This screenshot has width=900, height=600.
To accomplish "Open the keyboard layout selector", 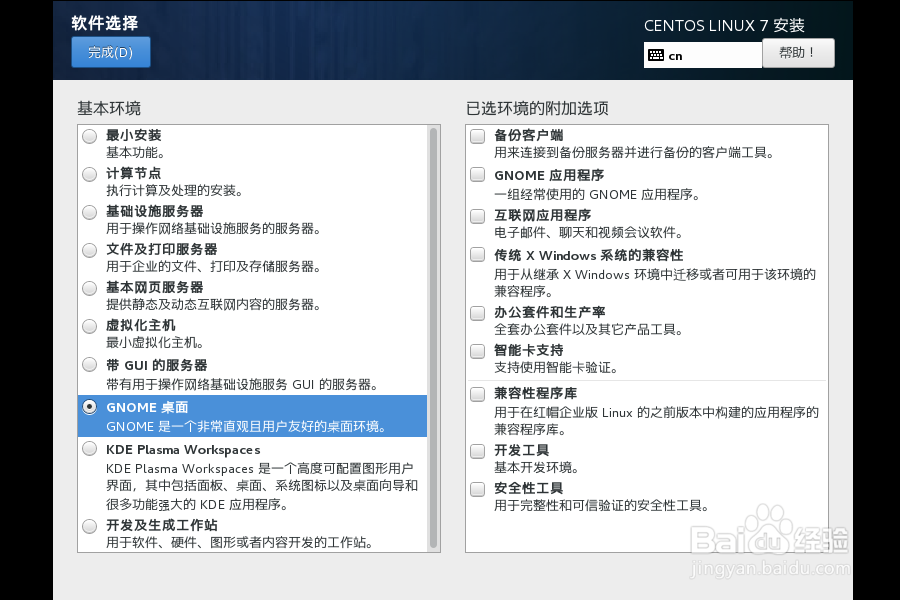I will (700, 55).
